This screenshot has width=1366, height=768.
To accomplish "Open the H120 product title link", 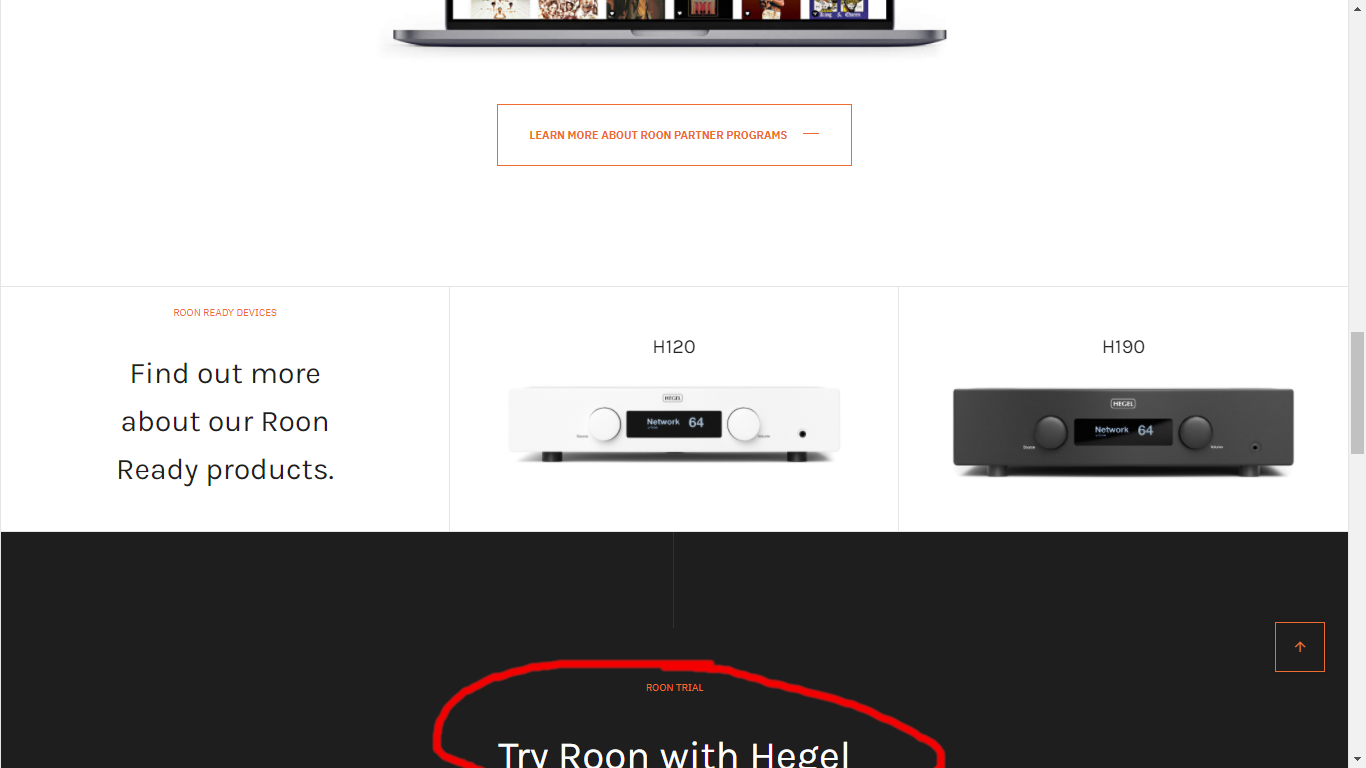I will (x=674, y=347).
